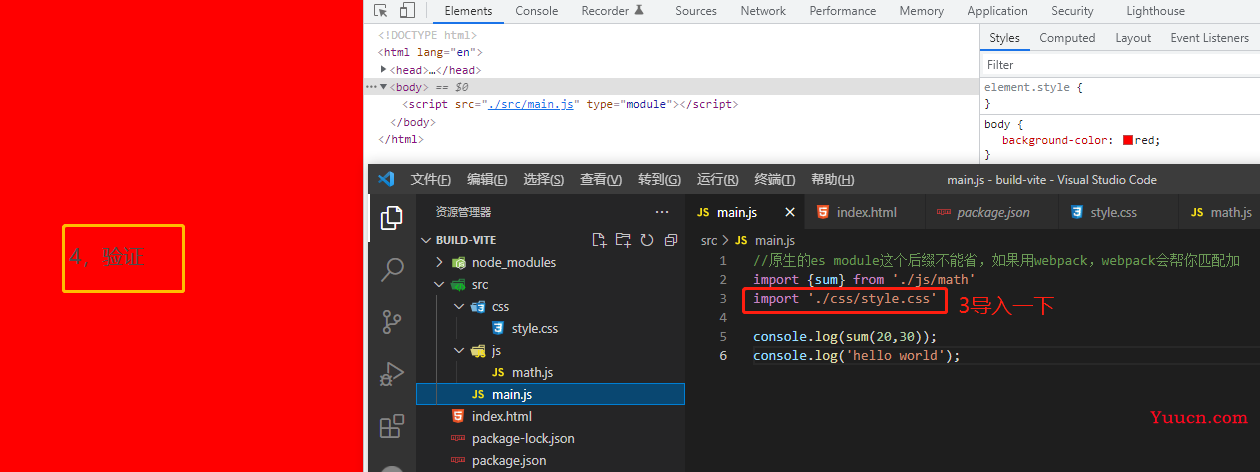Viewport: 1260px width, 472px height.
Task: Switch to package.json editor tab
Action: coord(992,212)
